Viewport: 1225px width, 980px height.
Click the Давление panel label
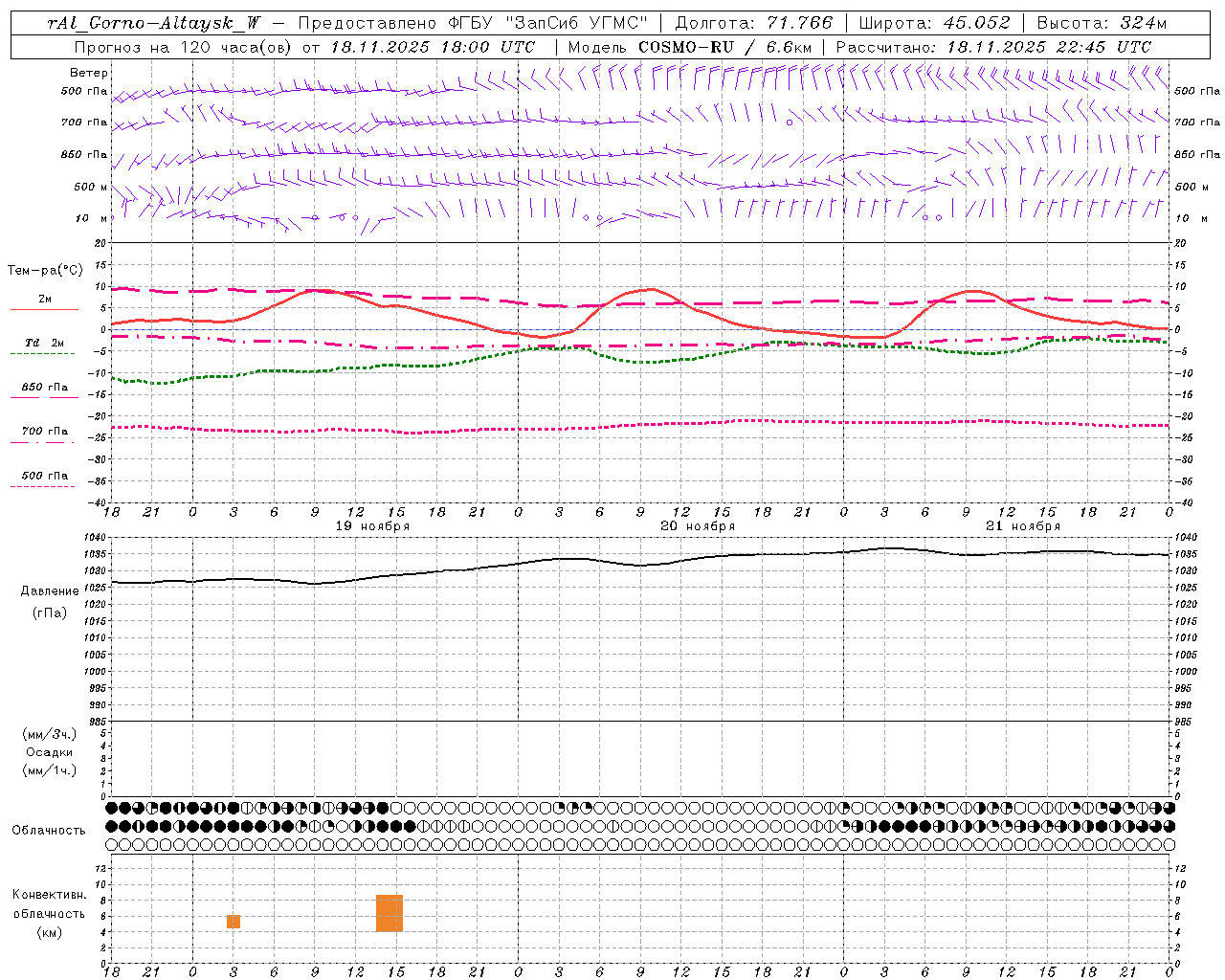pyautogui.click(x=50, y=591)
